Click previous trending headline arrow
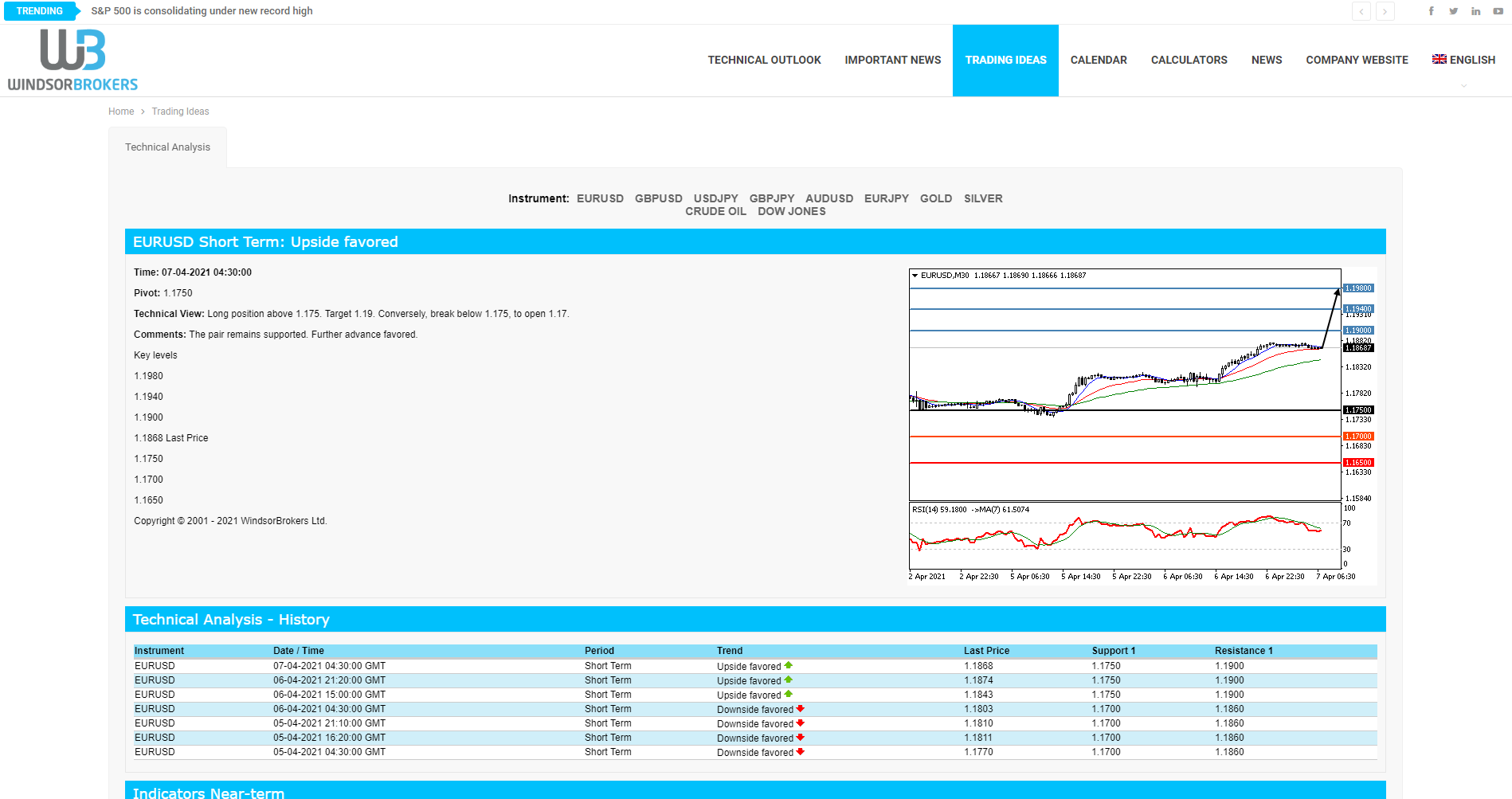This screenshot has width=1512, height=799. tap(1361, 11)
